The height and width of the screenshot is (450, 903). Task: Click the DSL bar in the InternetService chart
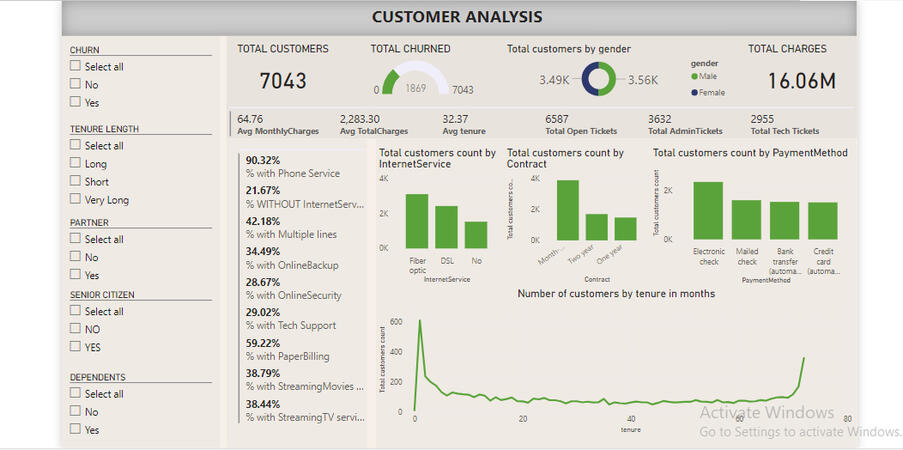pos(446,227)
